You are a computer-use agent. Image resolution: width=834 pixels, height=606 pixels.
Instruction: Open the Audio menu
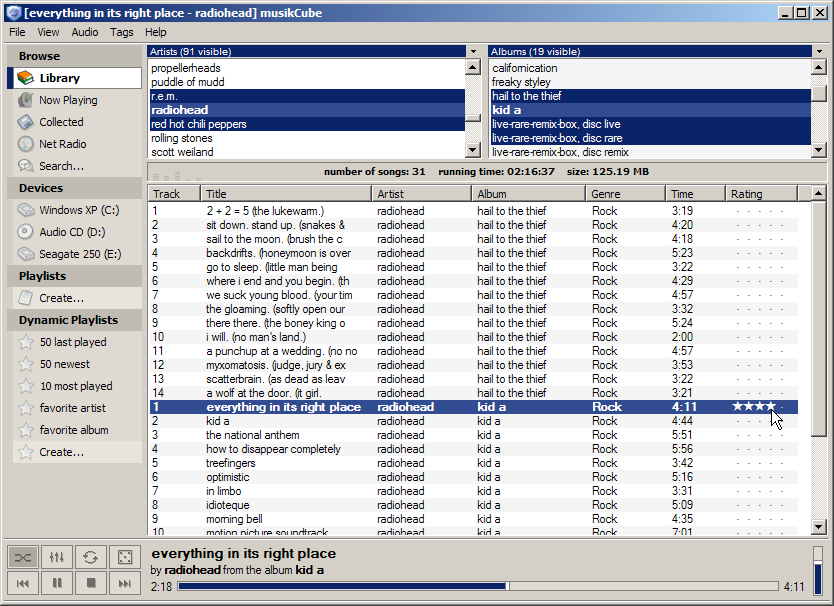(85, 32)
